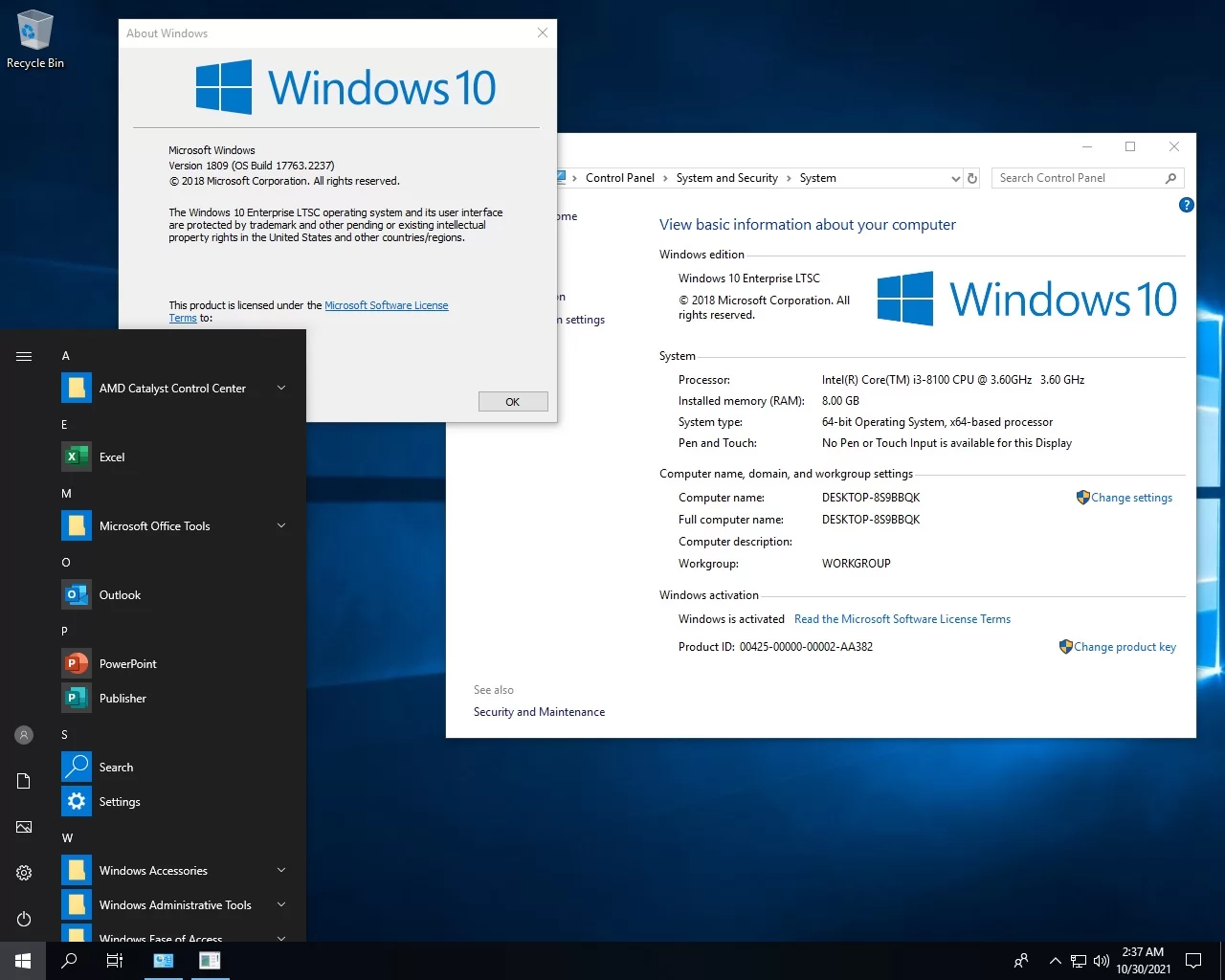Image resolution: width=1225 pixels, height=980 pixels.
Task: Launch Publisher from the Start menu
Action: (x=122, y=699)
